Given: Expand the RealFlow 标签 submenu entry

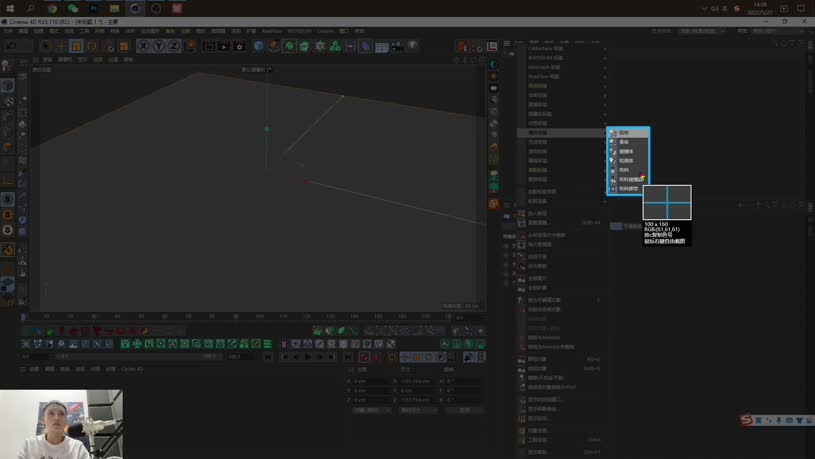Looking at the screenshot, I should tap(562, 76).
